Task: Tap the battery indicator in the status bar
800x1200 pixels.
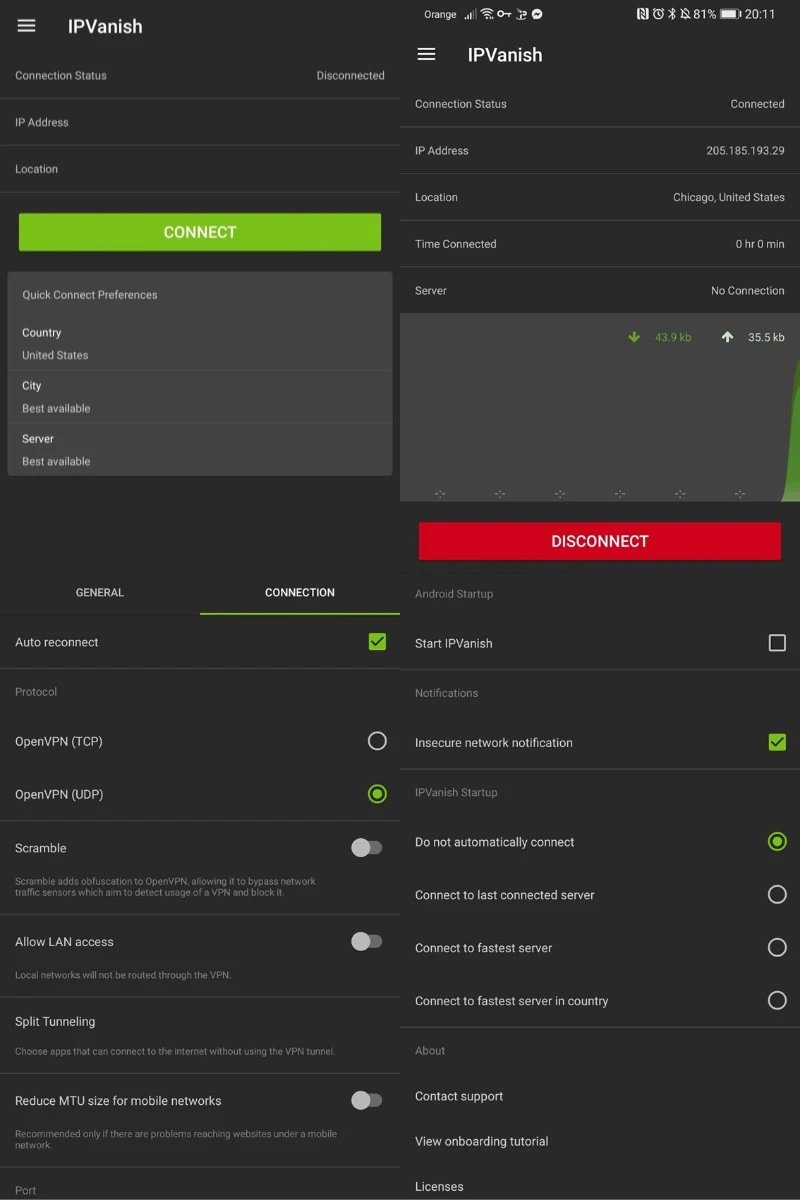Action: (731, 14)
